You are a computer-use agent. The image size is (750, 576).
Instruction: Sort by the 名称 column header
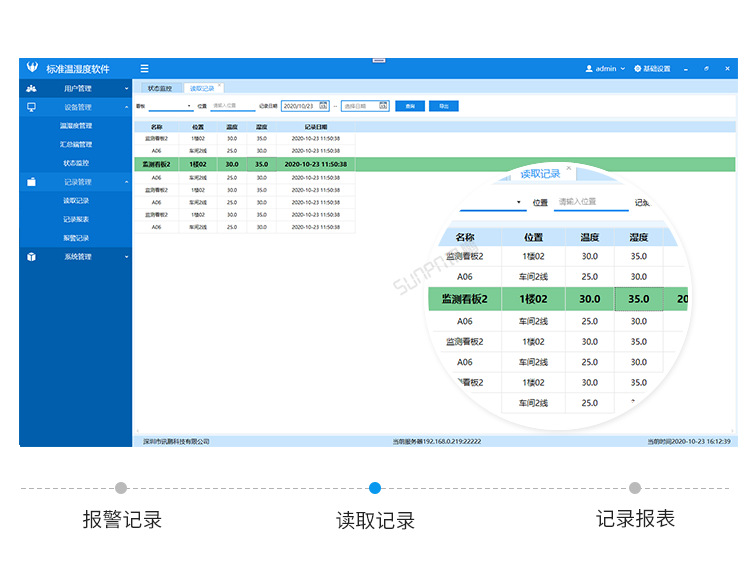[156, 127]
